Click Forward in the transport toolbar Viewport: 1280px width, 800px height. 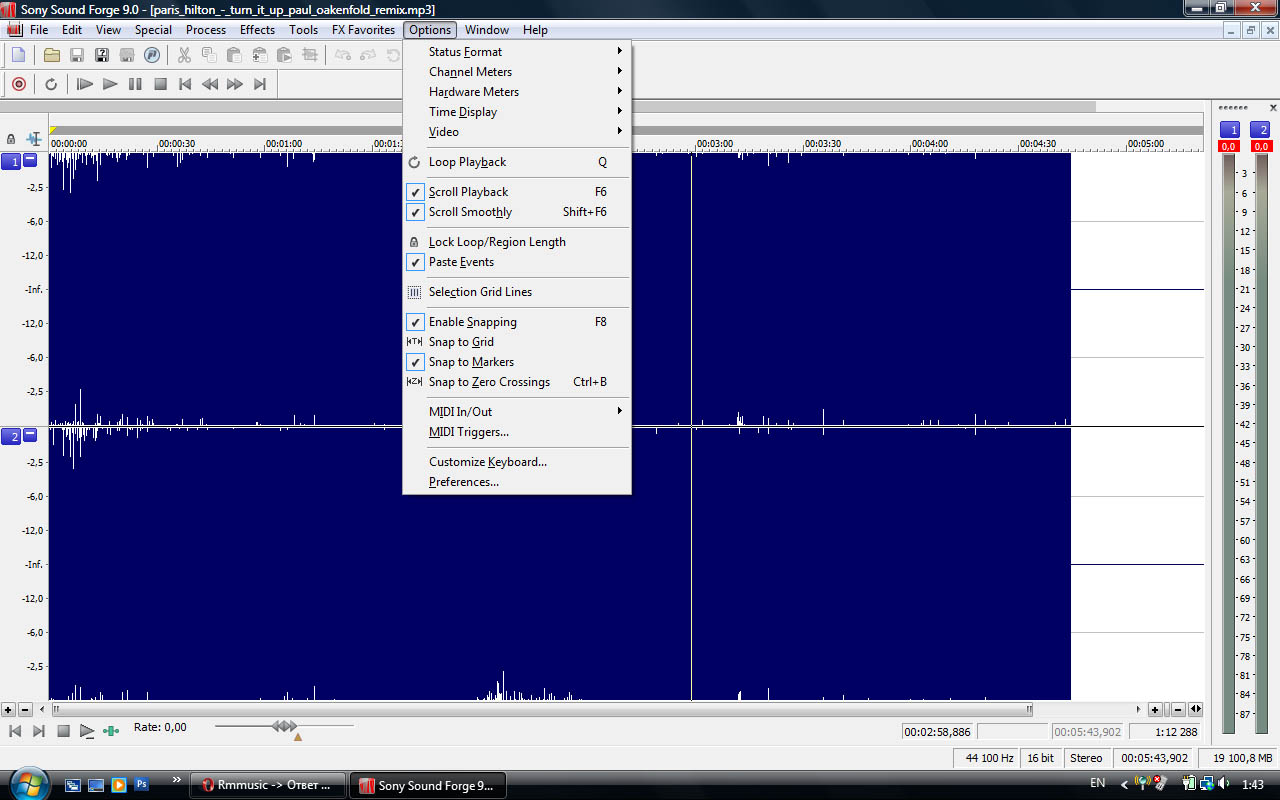click(235, 84)
